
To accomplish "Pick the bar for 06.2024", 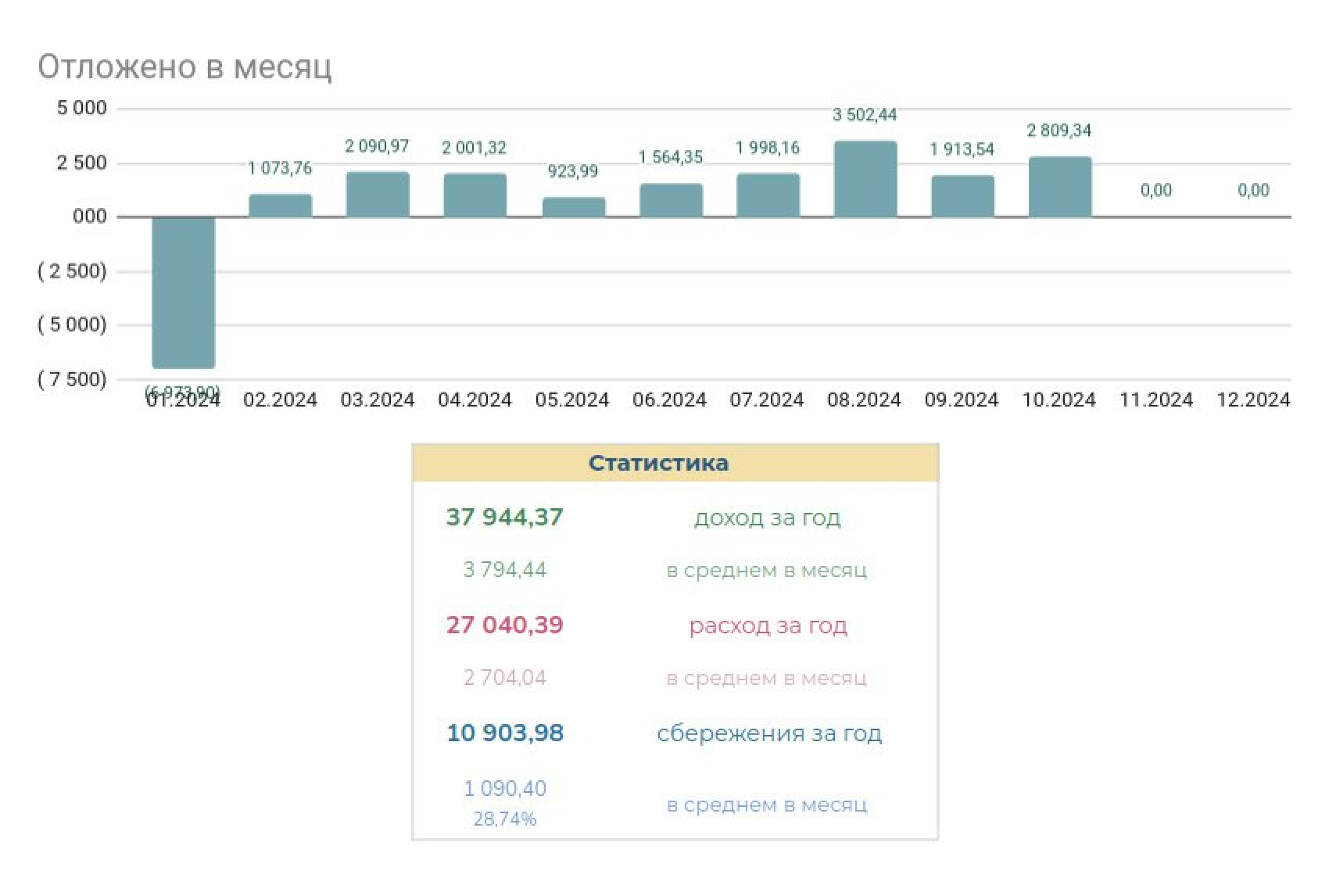I will coord(671,200).
